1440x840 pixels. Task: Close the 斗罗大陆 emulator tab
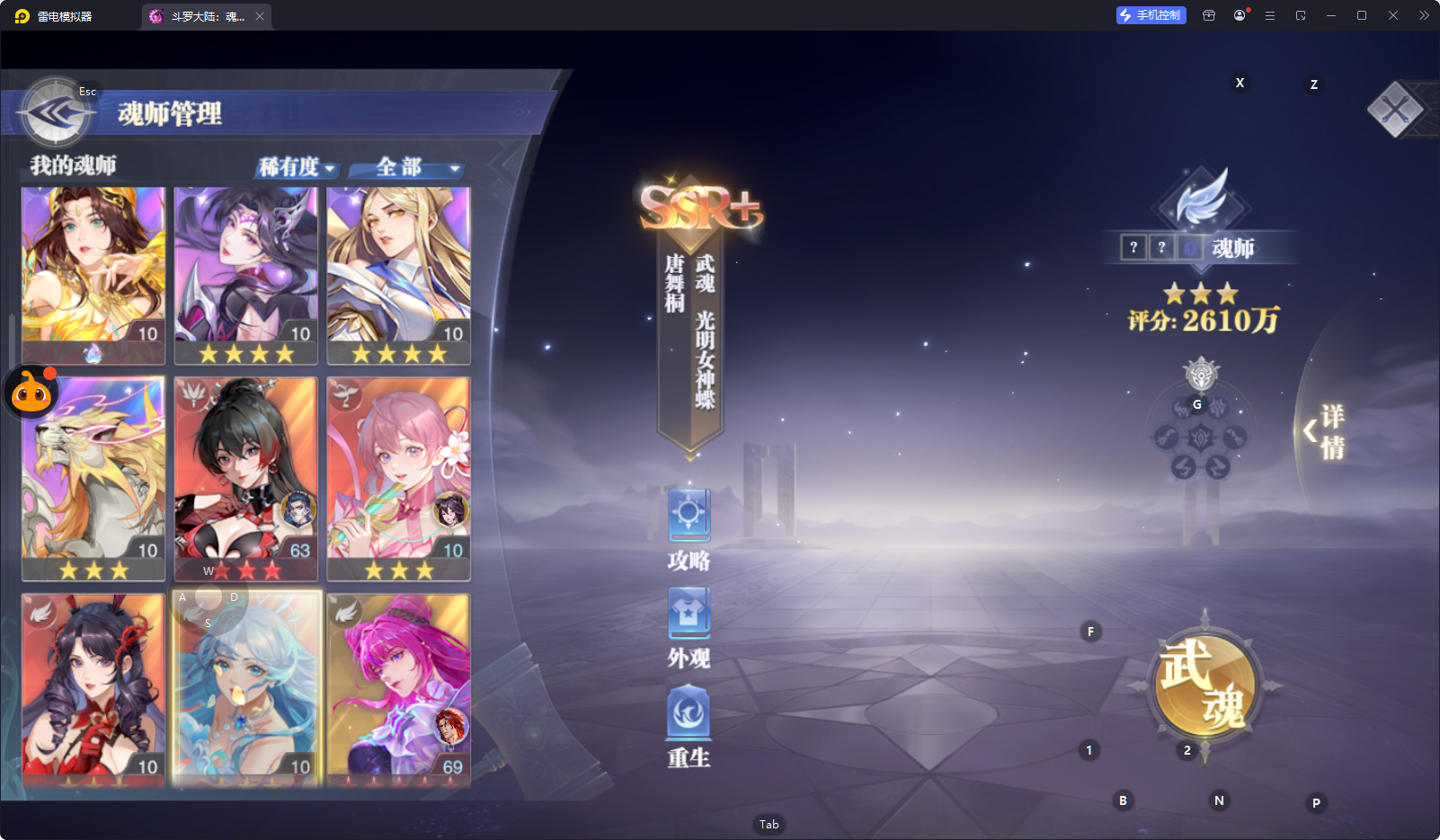(260, 16)
